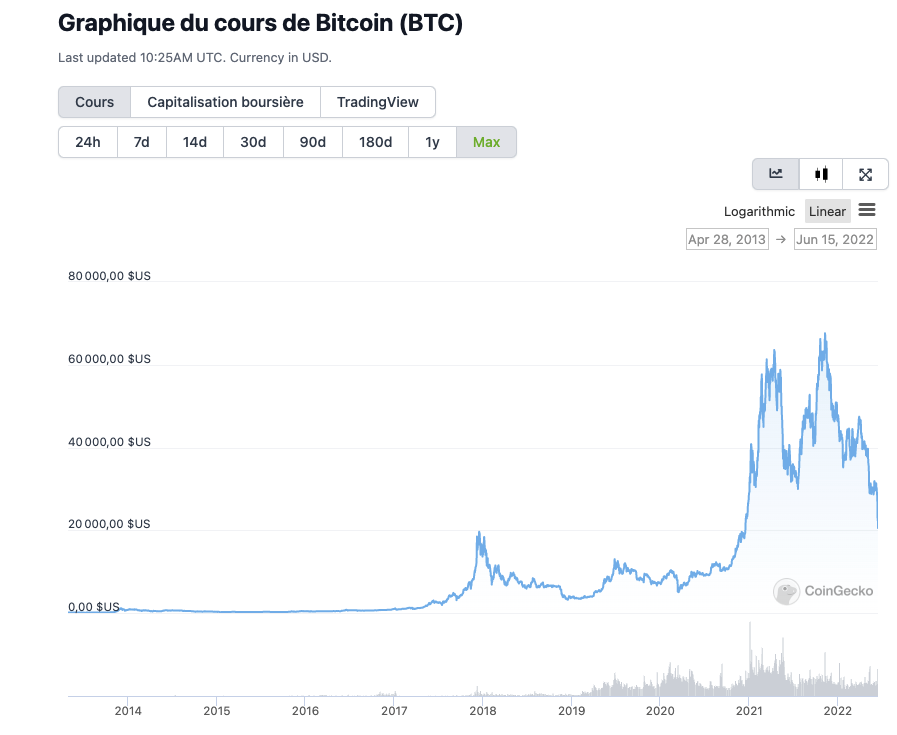The height and width of the screenshot is (735, 897).
Task: Select Linear scale
Action: pos(827,211)
